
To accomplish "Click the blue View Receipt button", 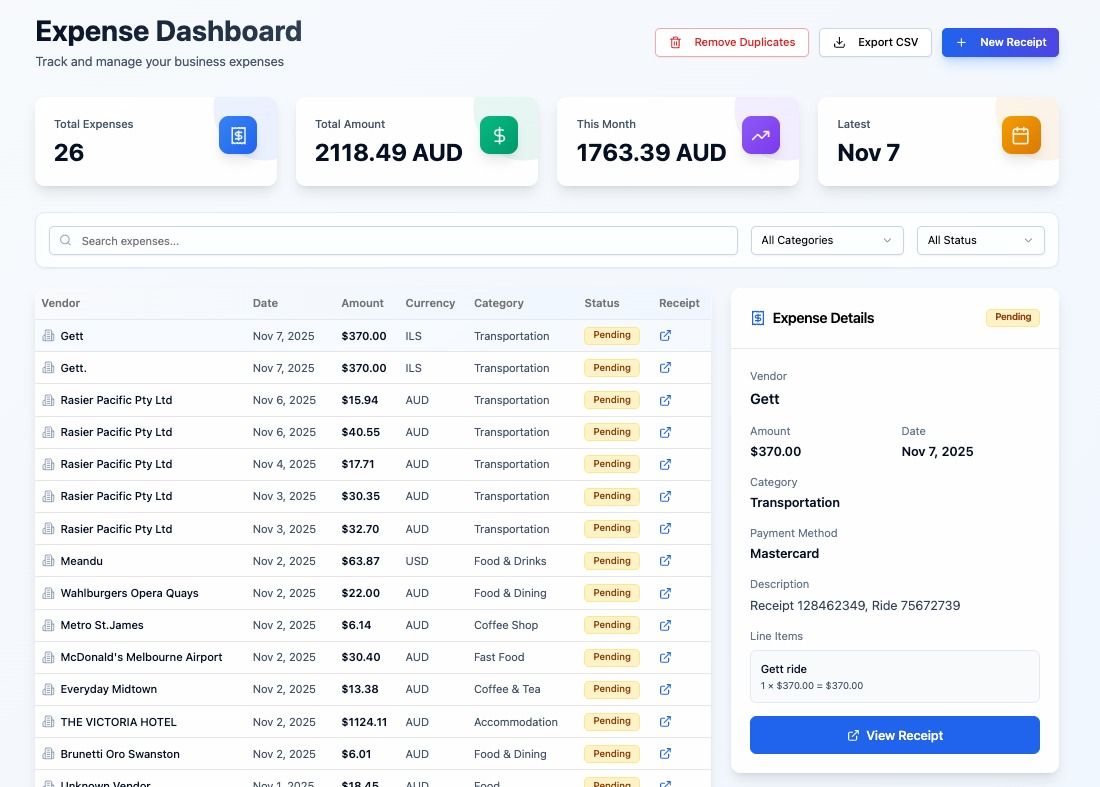I will pyautogui.click(x=894, y=735).
